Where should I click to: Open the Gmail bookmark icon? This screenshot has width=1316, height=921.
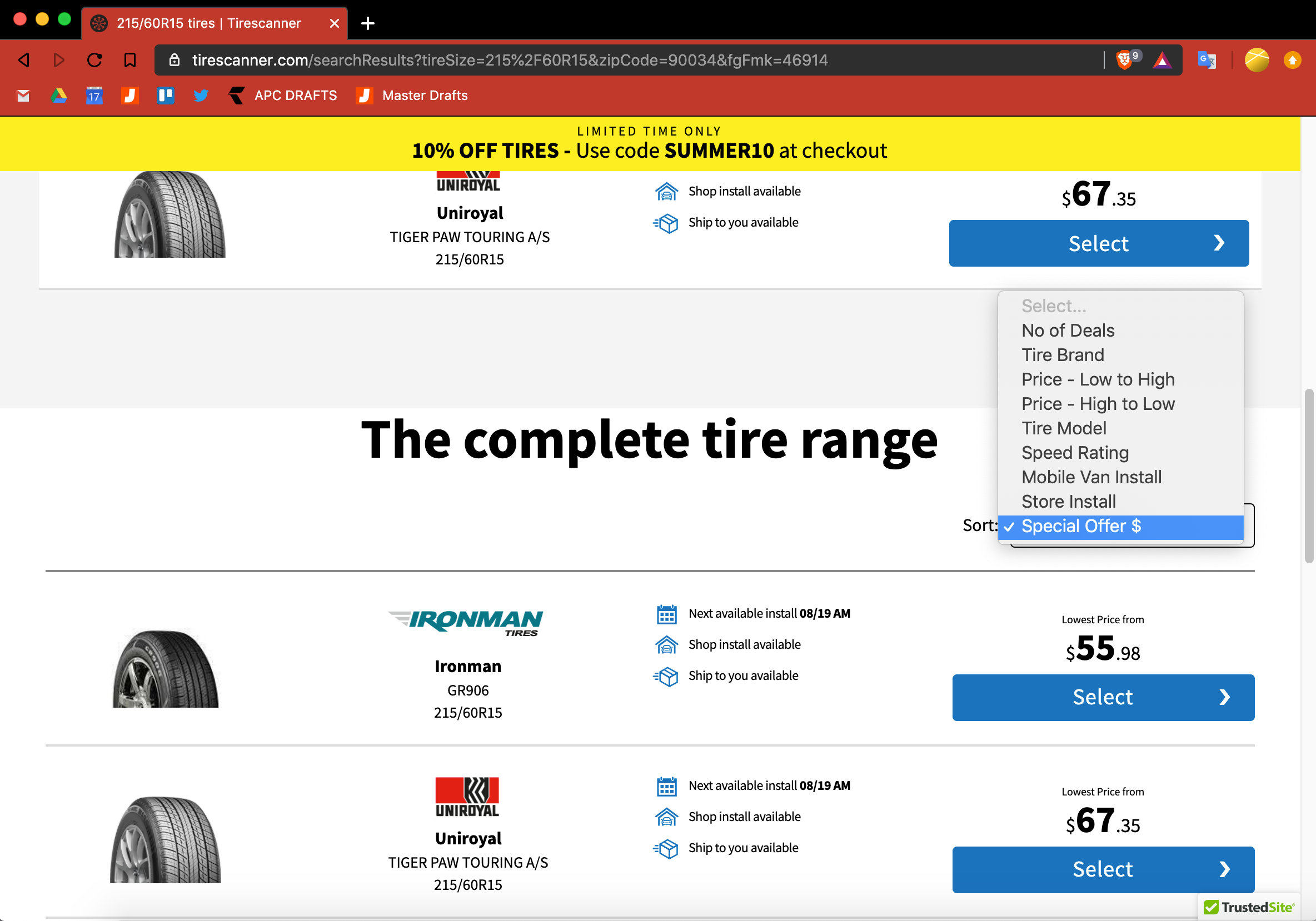23,96
